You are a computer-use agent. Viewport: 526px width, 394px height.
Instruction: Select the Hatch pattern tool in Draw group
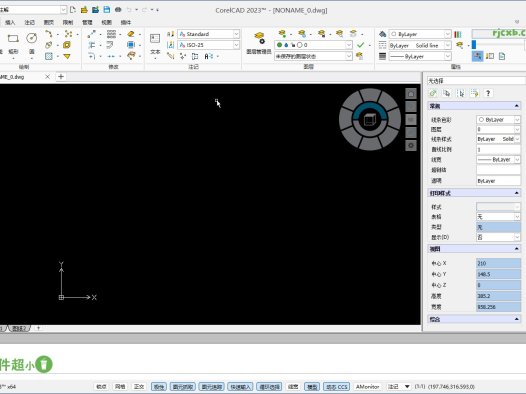pos(49,56)
